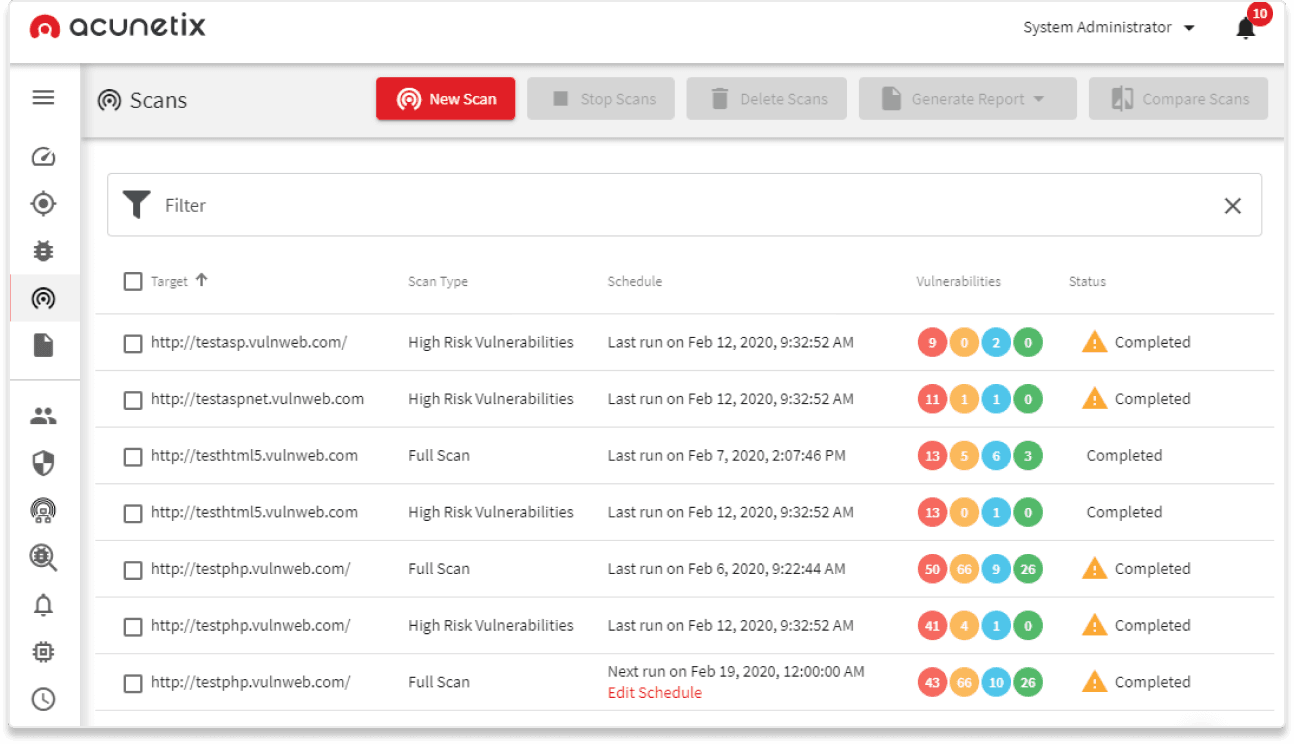Click into the Filter input field

pyautogui.click(x=680, y=205)
